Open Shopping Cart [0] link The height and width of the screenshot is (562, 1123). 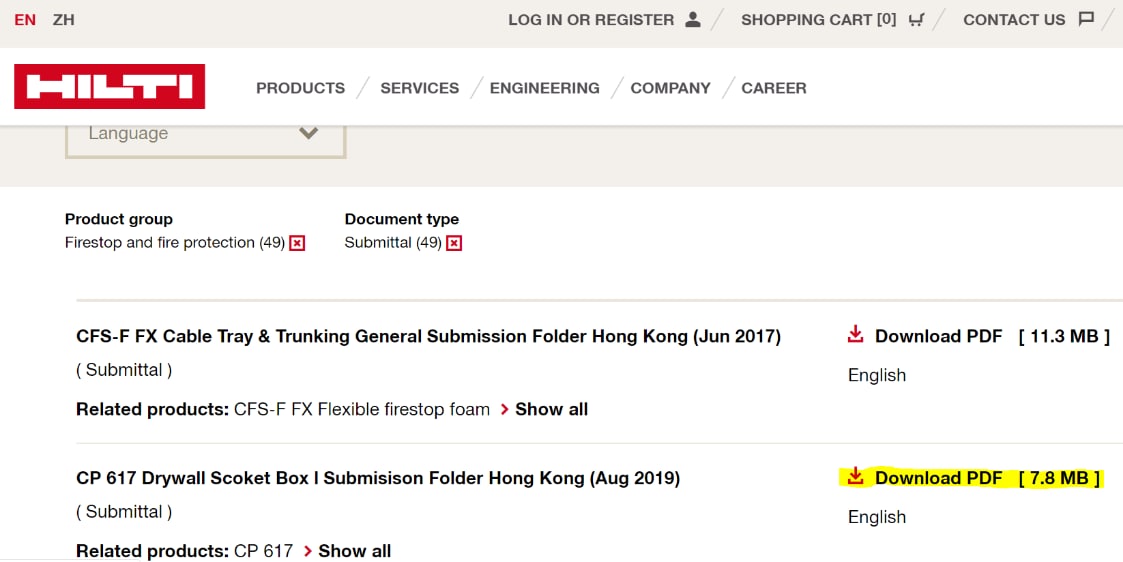(x=819, y=20)
